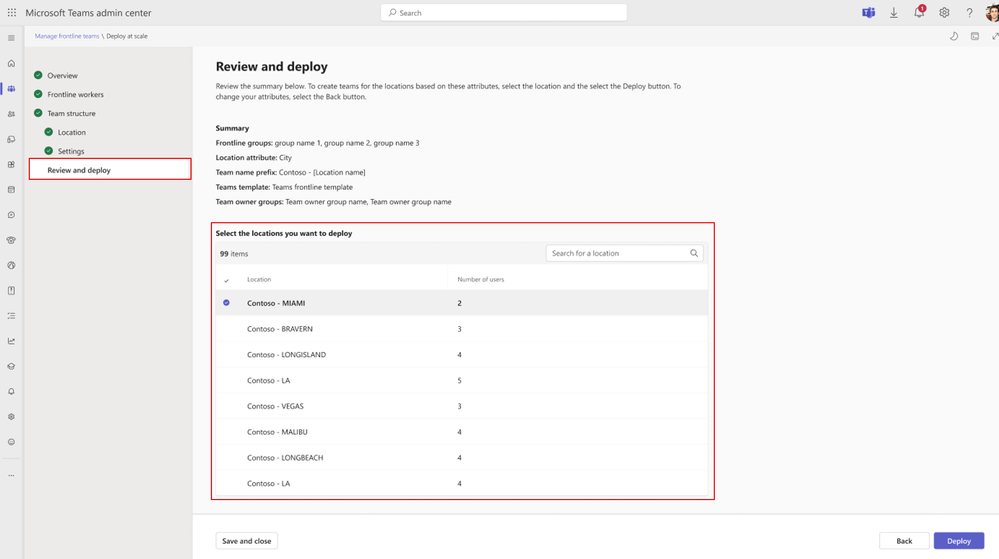Go to Settings sub-step
Image resolution: width=999 pixels, height=559 pixels.
71,151
